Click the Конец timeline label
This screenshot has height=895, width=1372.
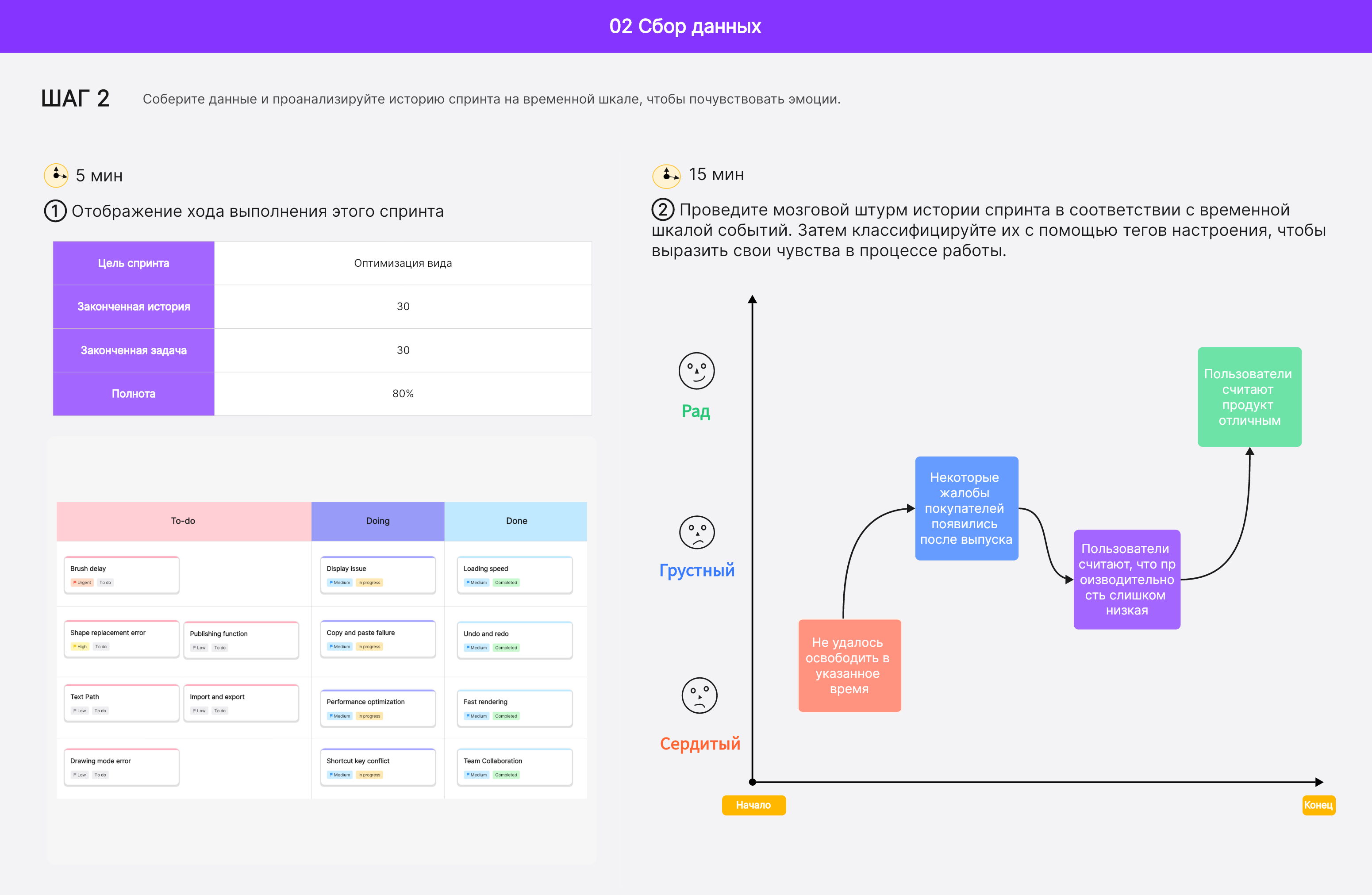(1318, 805)
